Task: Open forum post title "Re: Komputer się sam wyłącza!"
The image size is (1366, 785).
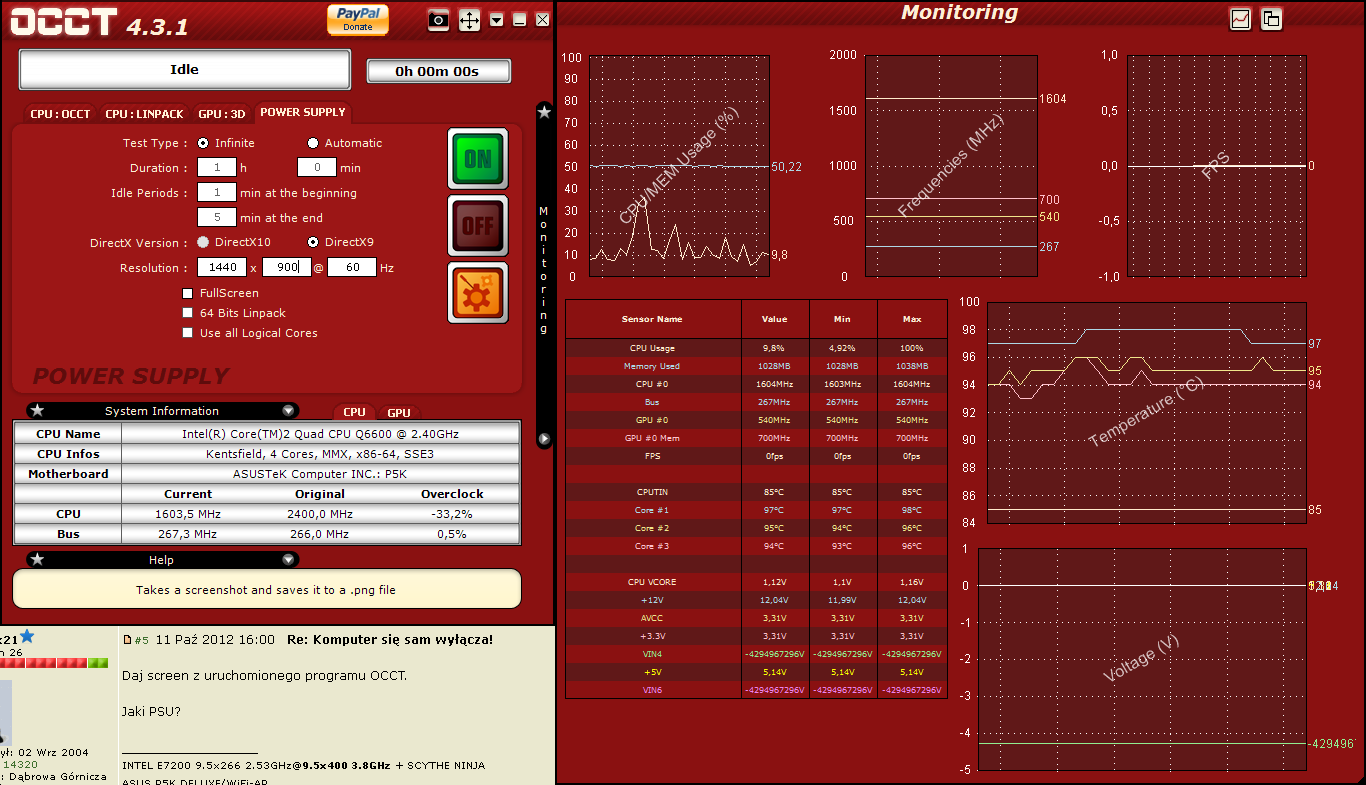Action: (x=390, y=640)
